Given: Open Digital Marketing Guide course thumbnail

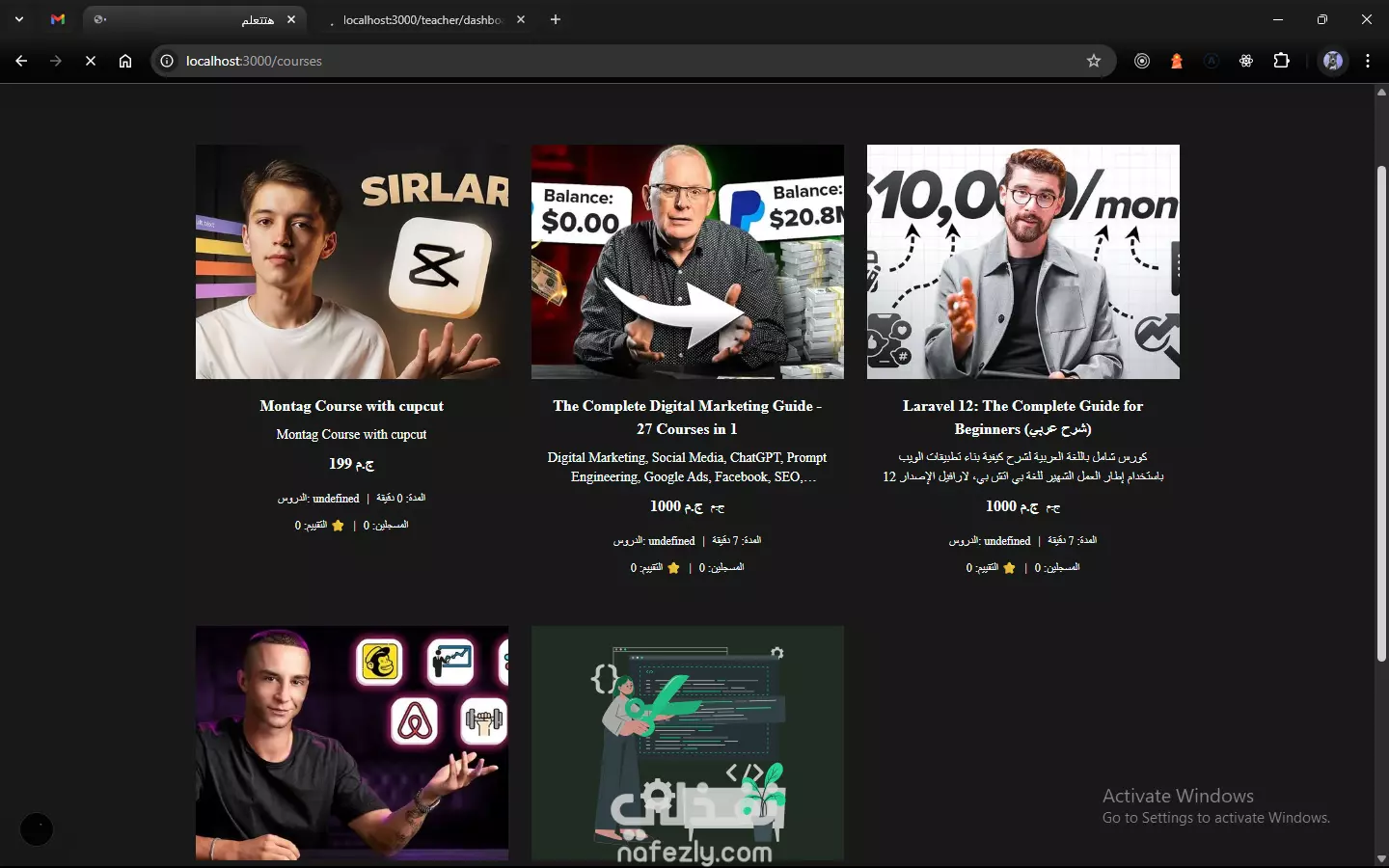Looking at the screenshot, I should tap(688, 261).
